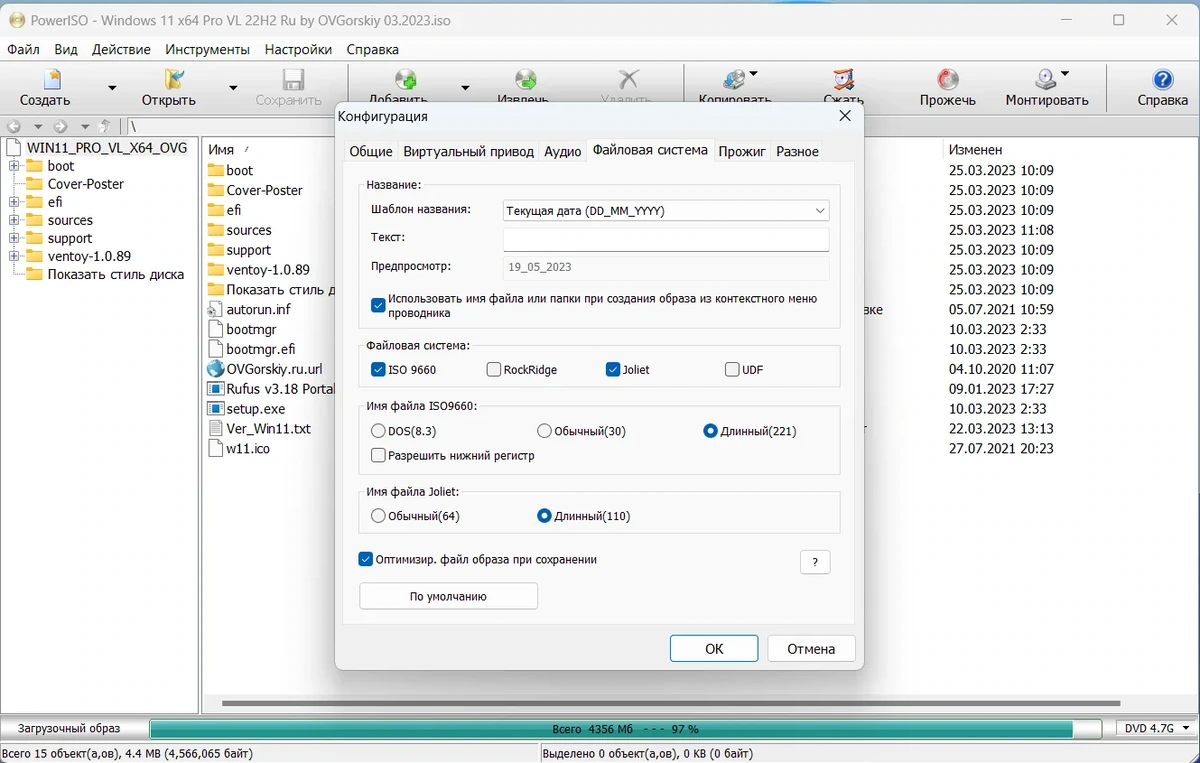Viewport: 1200px width, 763px height.
Task: Select the w11.ico file icon
Action: pyautogui.click(x=215, y=449)
